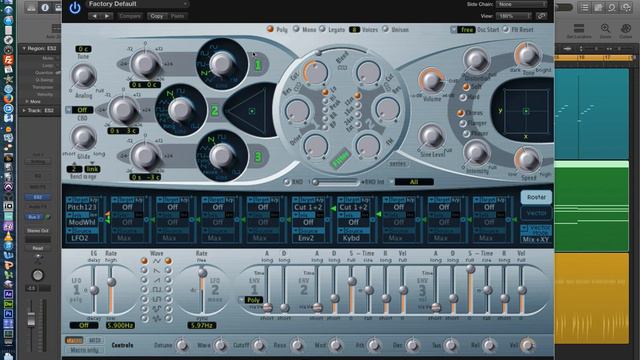Select Soft distortion type
640x360 pixels.
pos(466,87)
